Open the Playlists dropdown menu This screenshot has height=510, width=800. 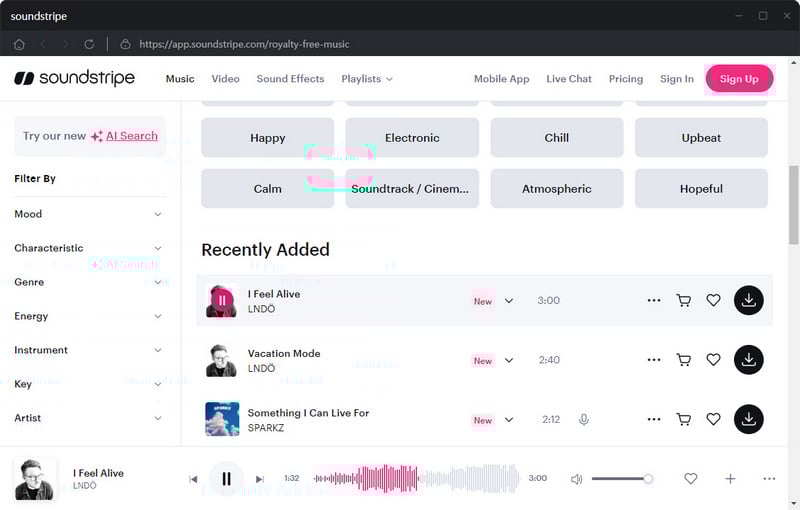point(367,79)
